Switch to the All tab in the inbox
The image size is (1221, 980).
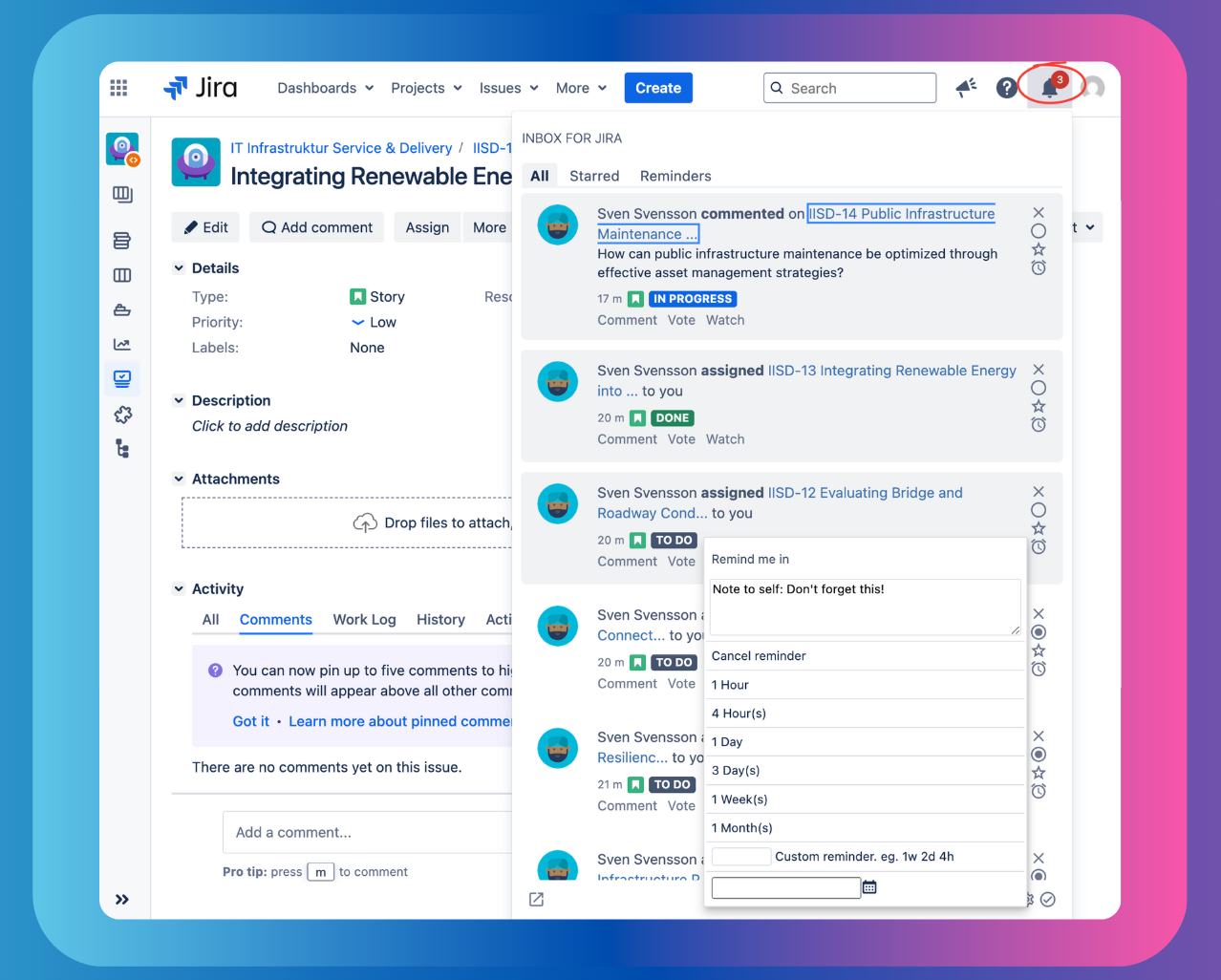click(540, 176)
